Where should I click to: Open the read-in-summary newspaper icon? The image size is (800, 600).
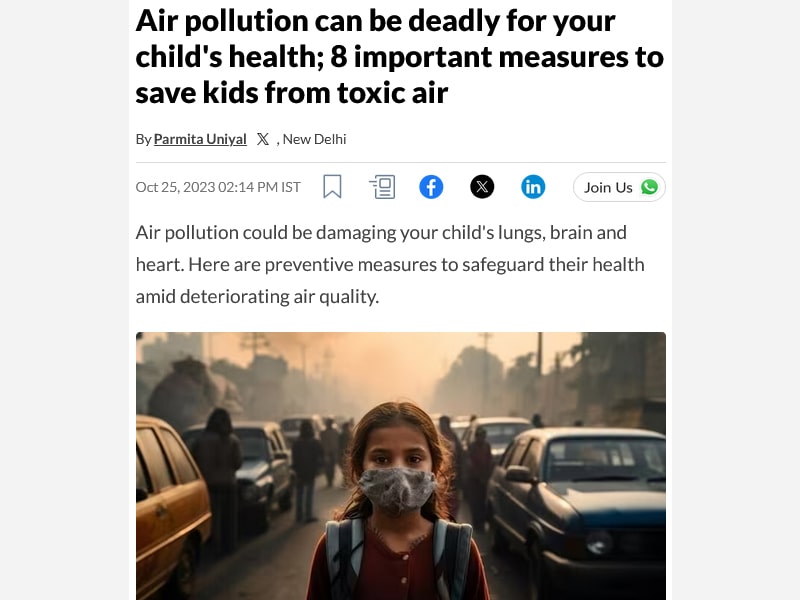click(x=382, y=187)
